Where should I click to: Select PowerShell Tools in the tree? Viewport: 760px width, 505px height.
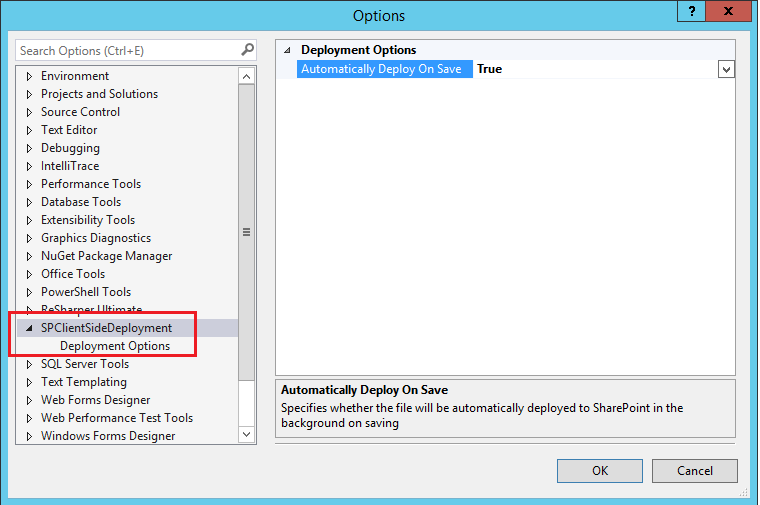[x=85, y=292]
